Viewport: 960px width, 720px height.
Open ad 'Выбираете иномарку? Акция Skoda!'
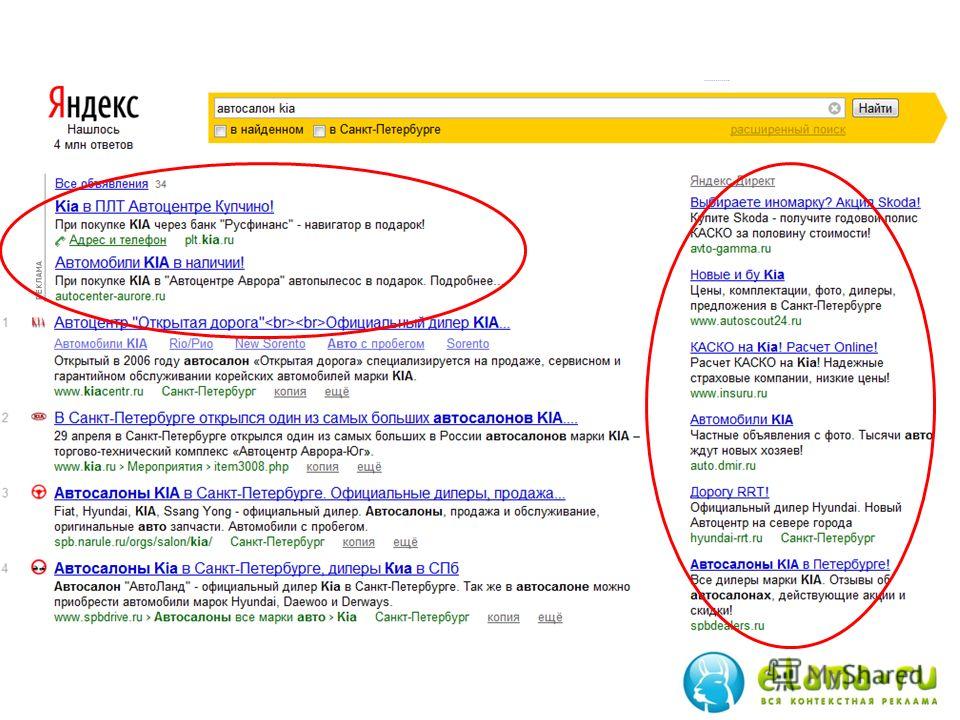(805, 202)
